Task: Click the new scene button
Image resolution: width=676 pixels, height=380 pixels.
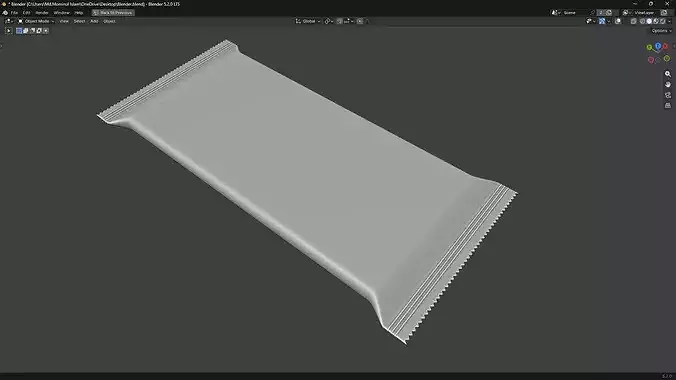Action: pos(609,13)
